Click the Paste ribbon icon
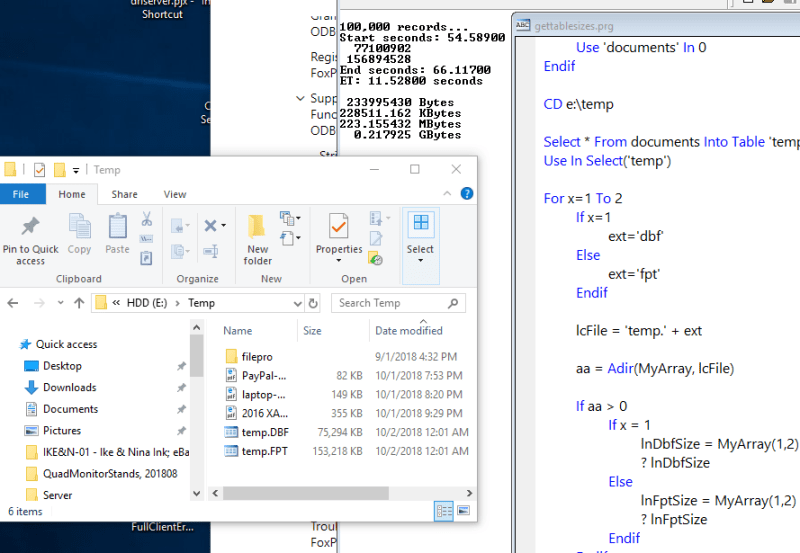The image size is (800, 553). coord(117,234)
